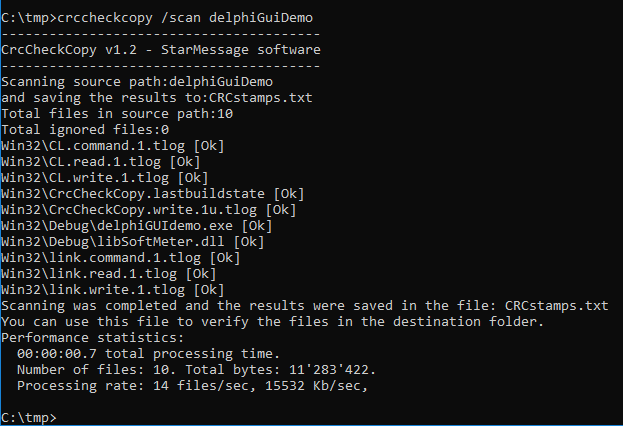Click the CrcCheckCopy.write.1u.tlog entry

tap(149, 210)
